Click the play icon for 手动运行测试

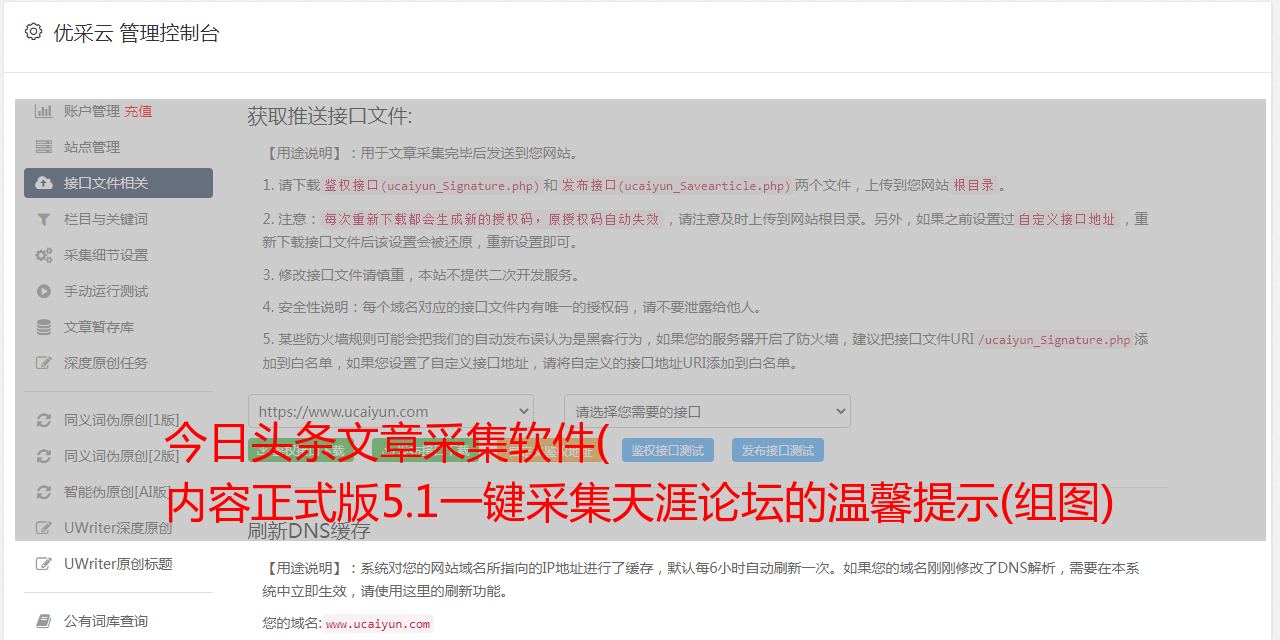[x=44, y=291]
